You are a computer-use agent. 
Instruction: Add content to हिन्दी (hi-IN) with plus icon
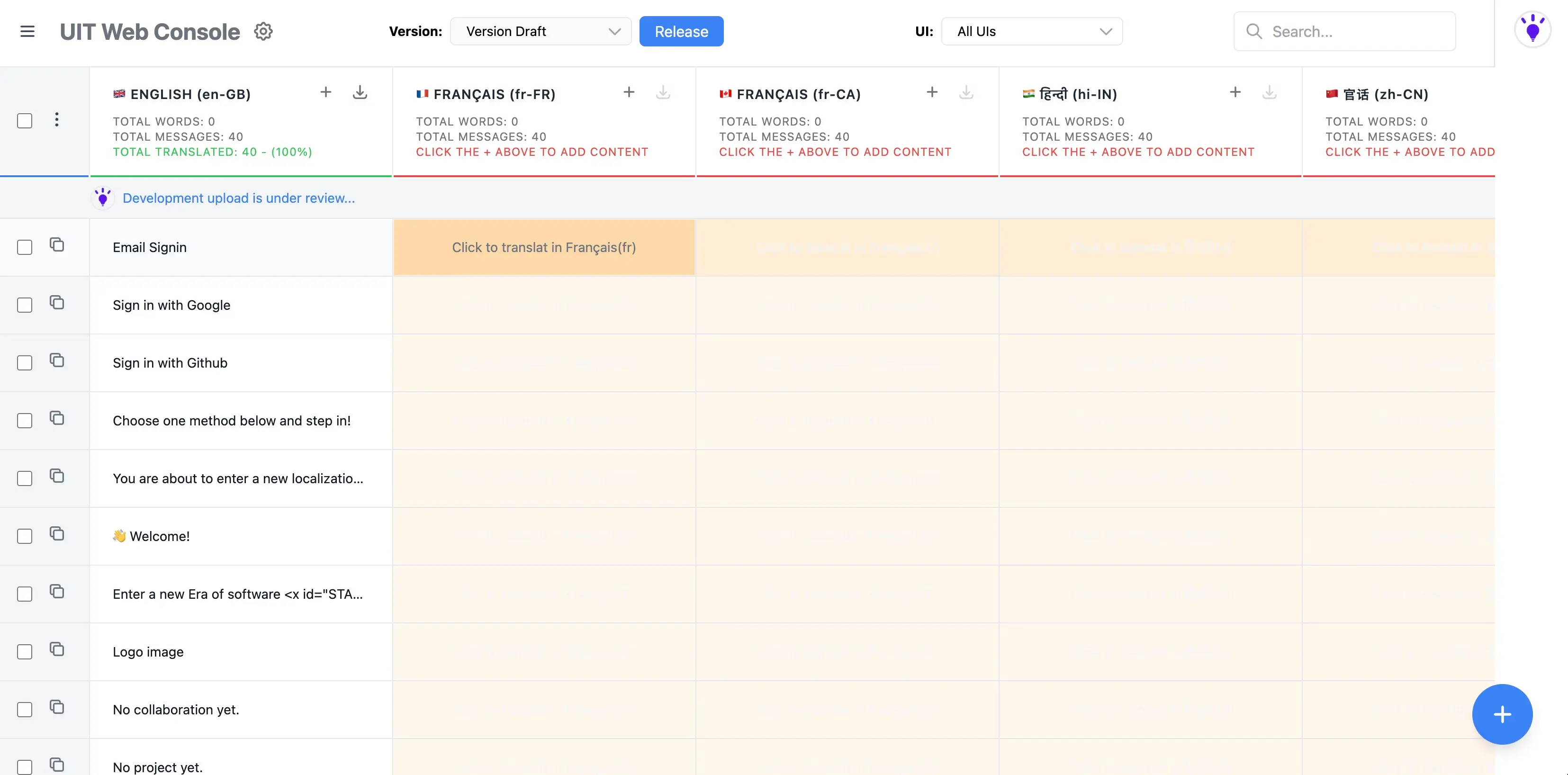tap(1235, 92)
